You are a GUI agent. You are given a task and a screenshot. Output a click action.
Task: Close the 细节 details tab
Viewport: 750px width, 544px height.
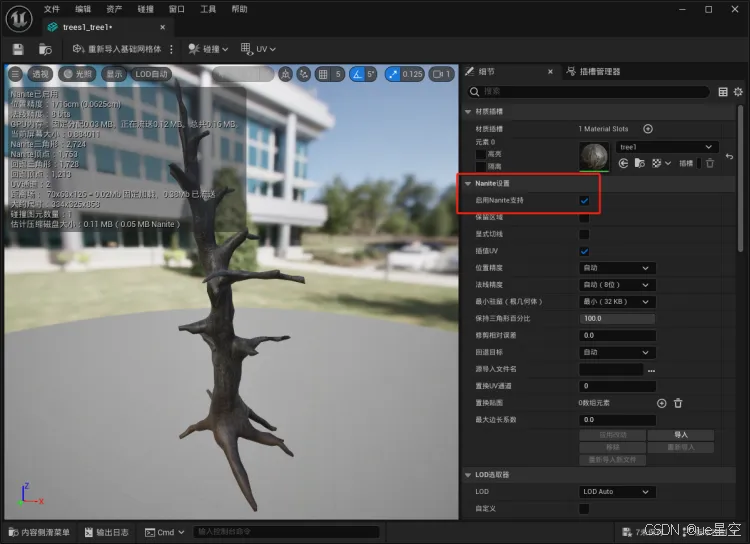click(x=550, y=72)
